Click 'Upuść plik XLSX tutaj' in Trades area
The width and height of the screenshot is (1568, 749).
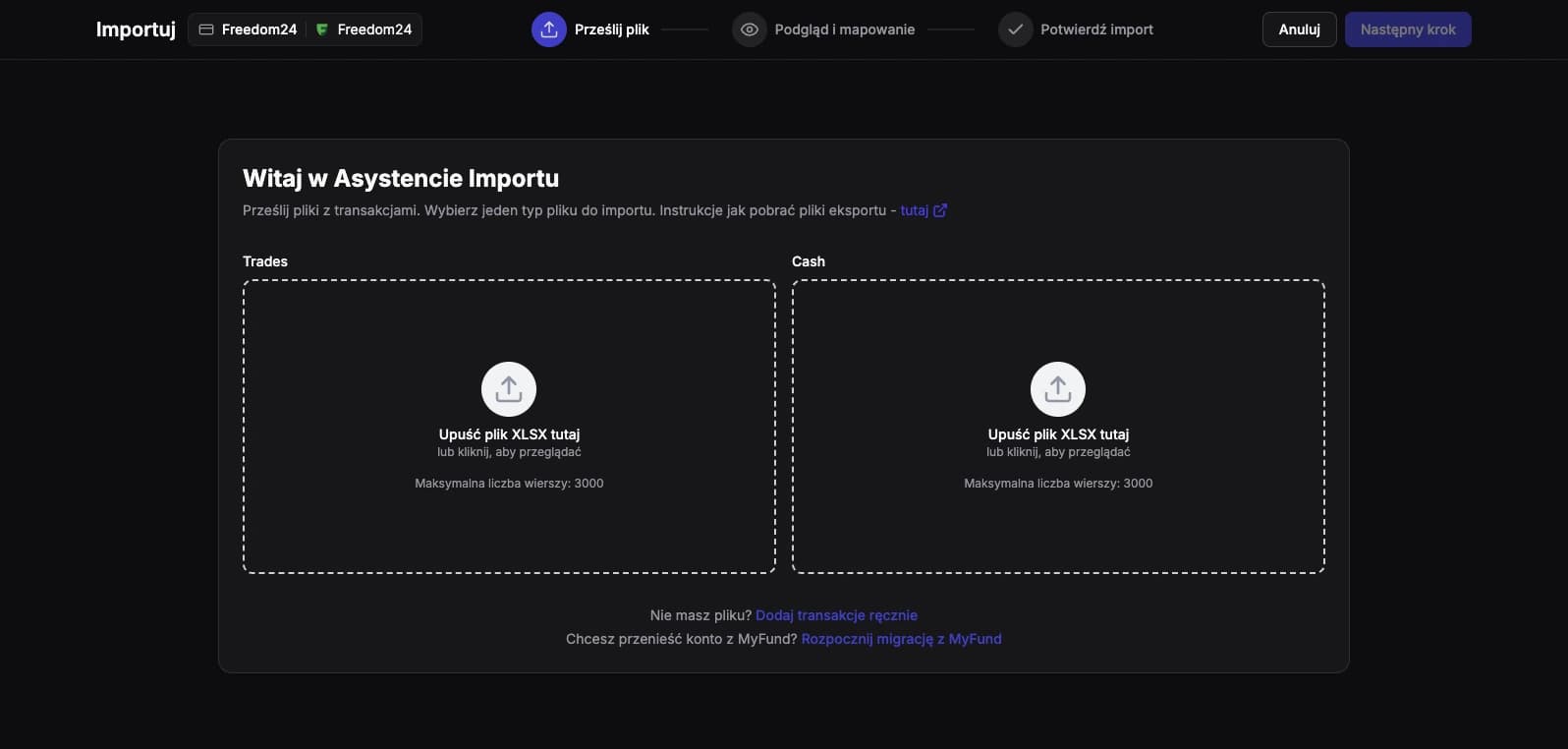coord(509,434)
